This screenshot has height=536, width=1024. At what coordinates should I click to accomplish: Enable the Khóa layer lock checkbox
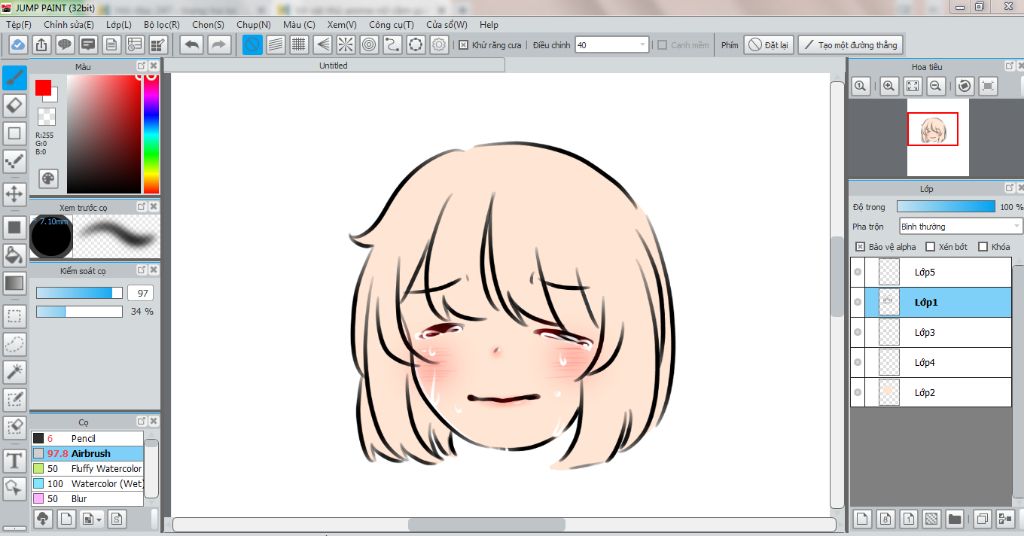pyautogui.click(x=983, y=247)
